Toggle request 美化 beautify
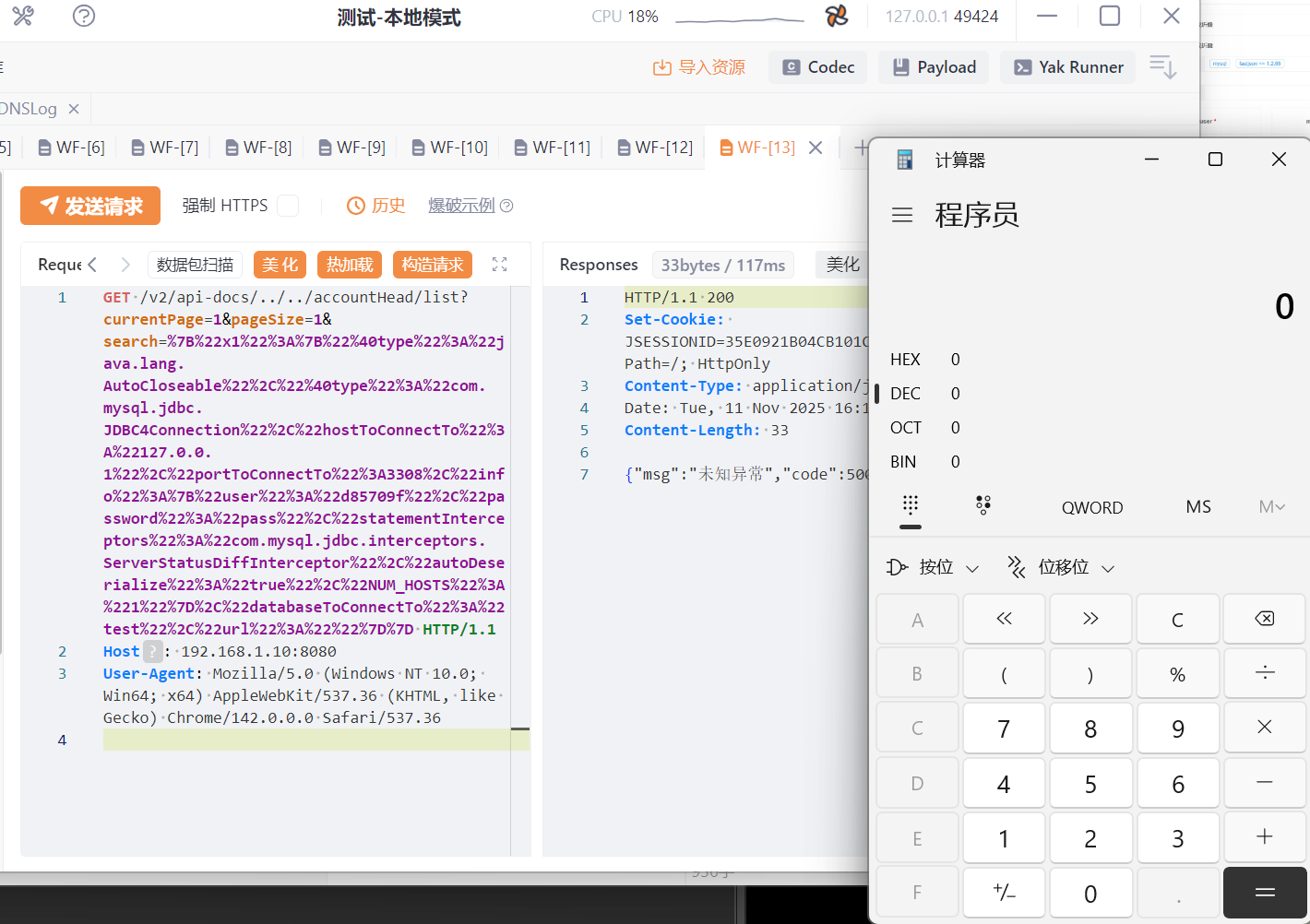This screenshot has height=924, width=1310. (x=280, y=265)
